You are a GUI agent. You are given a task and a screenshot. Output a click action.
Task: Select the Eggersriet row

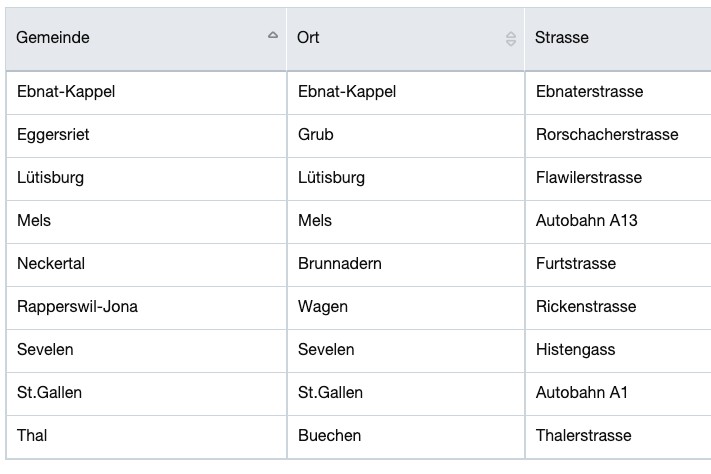coord(359,136)
